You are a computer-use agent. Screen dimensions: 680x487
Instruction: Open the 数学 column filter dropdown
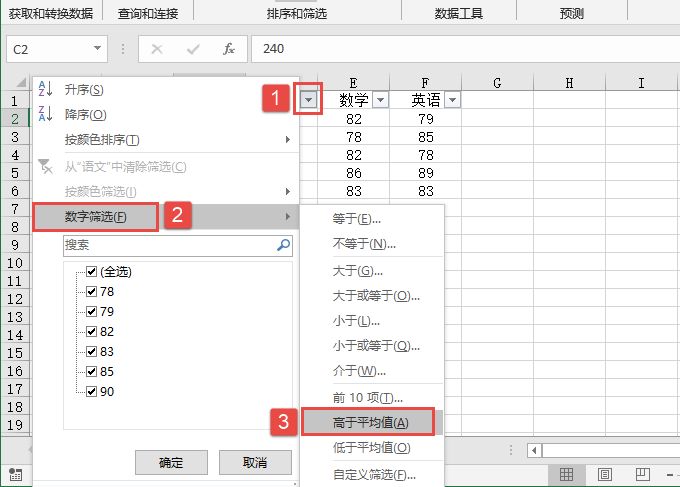coord(380,100)
